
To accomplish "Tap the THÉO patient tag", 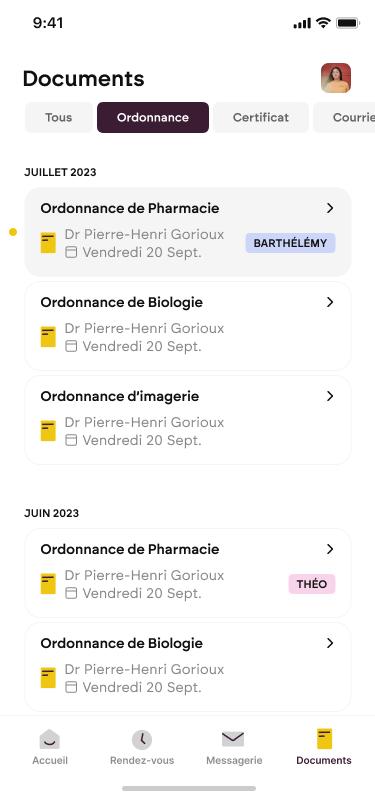I will click(x=312, y=584).
